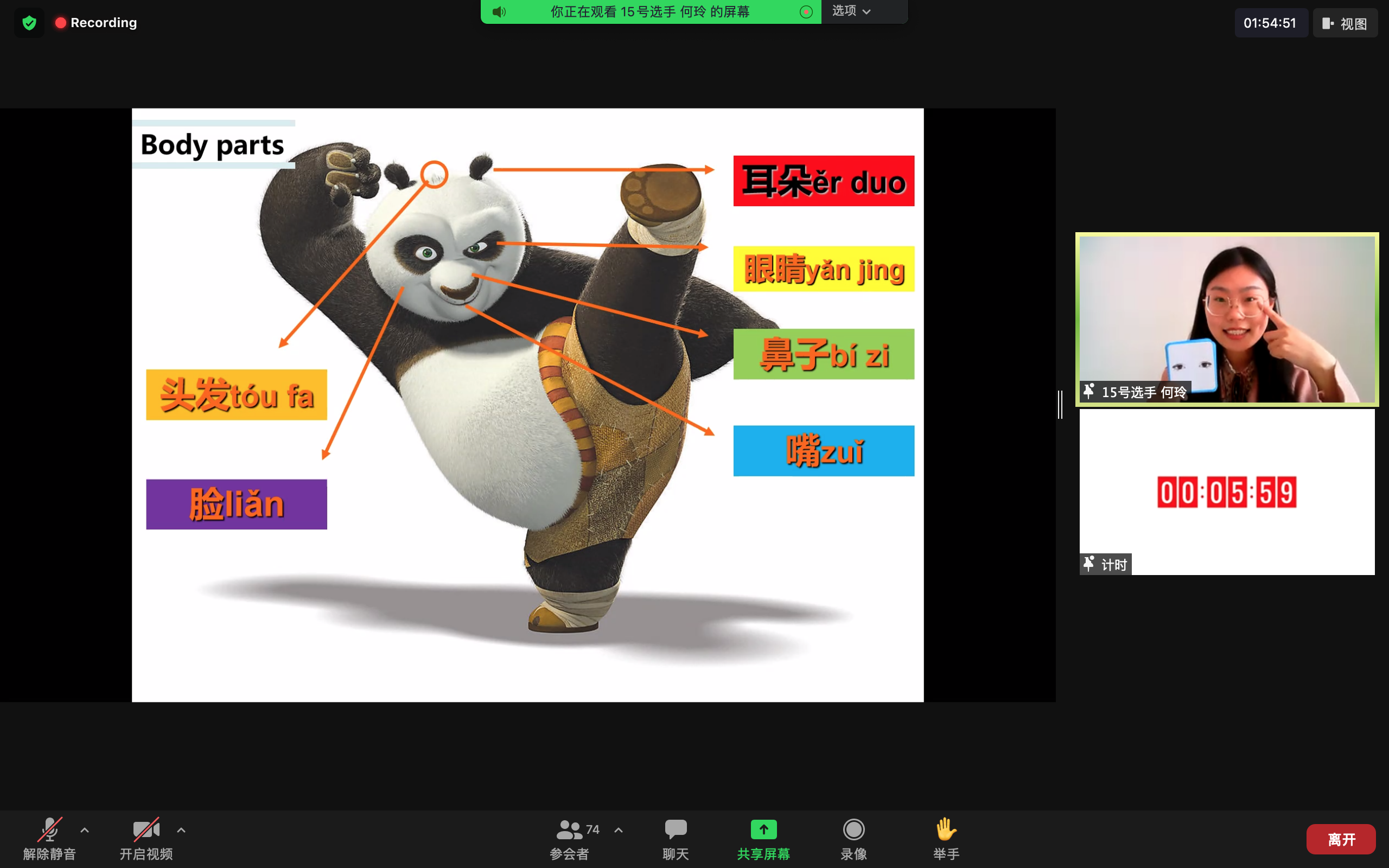This screenshot has width=1389, height=868.
Task: Leave the meeting with 离开 button
Action: coord(1341,839)
